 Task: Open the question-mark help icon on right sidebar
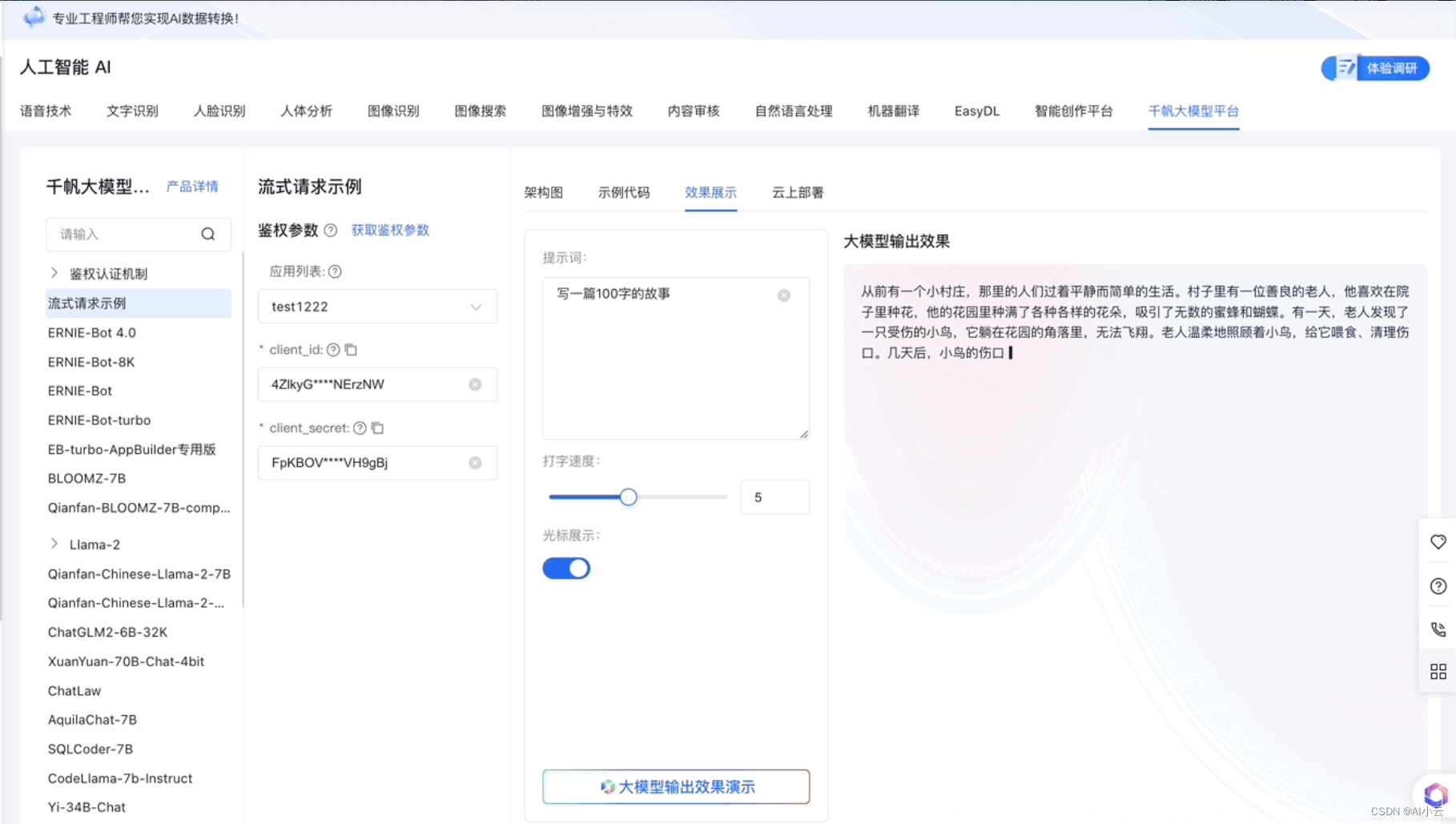[1438, 586]
